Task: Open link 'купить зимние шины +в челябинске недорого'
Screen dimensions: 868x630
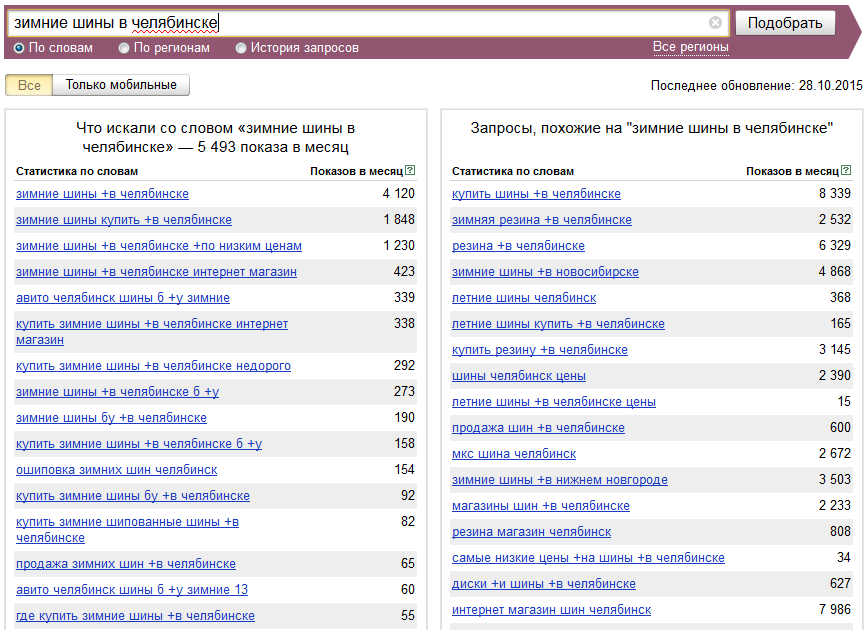Action: click(153, 366)
